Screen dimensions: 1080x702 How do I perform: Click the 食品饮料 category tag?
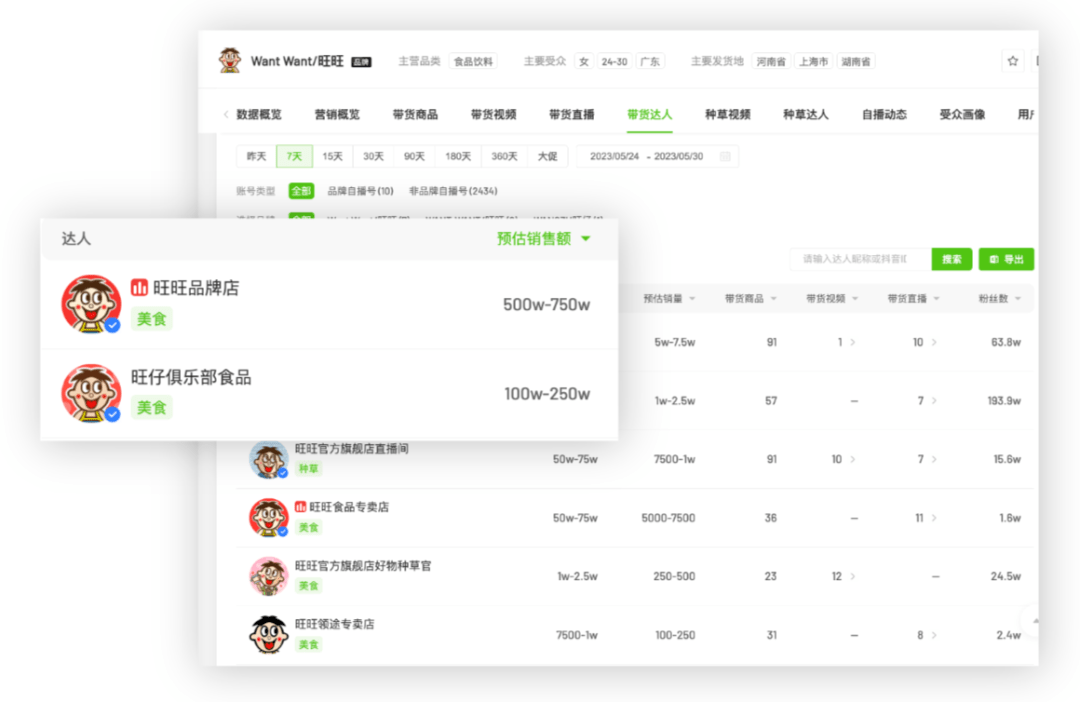pyautogui.click(x=473, y=61)
